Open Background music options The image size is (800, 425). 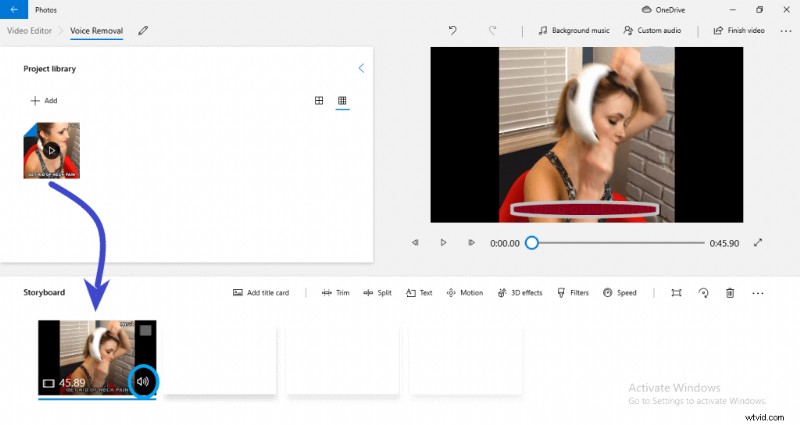point(574,31)
